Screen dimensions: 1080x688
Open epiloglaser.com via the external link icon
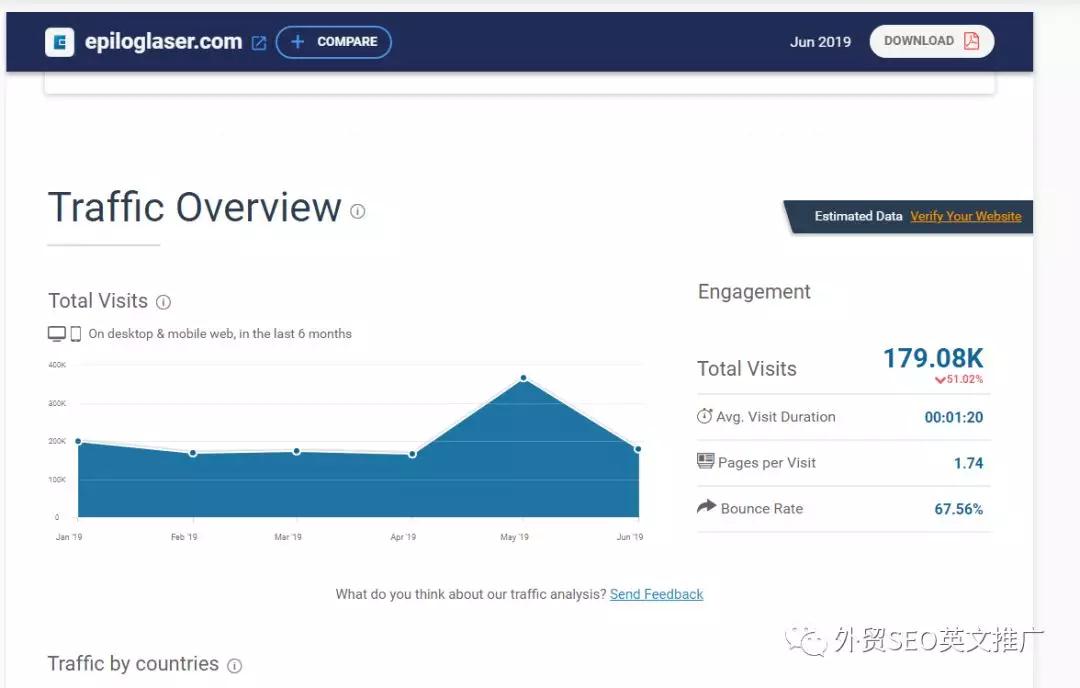tap(258, 42)
